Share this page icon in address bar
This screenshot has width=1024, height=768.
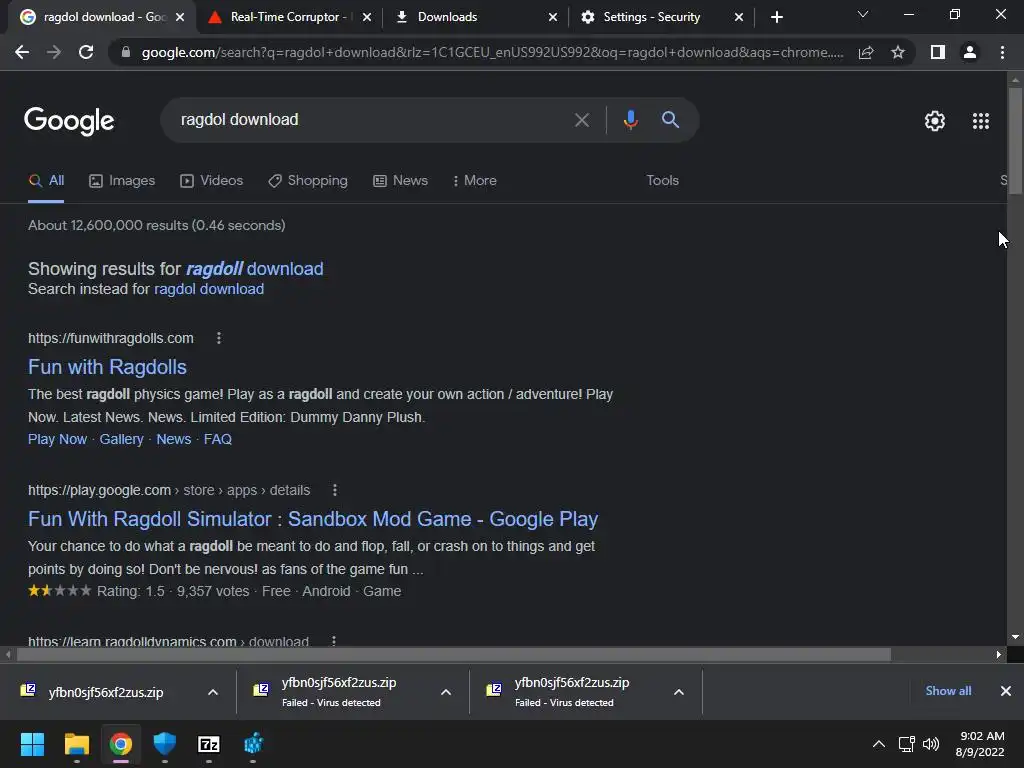tap(866, 52)
